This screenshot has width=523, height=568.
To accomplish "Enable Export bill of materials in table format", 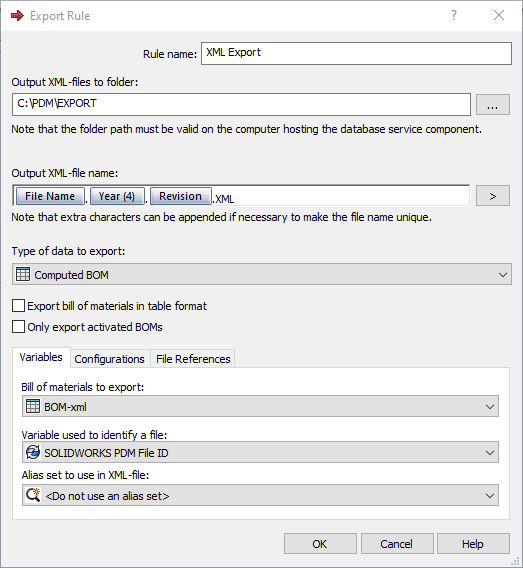I will coord(18,305).
